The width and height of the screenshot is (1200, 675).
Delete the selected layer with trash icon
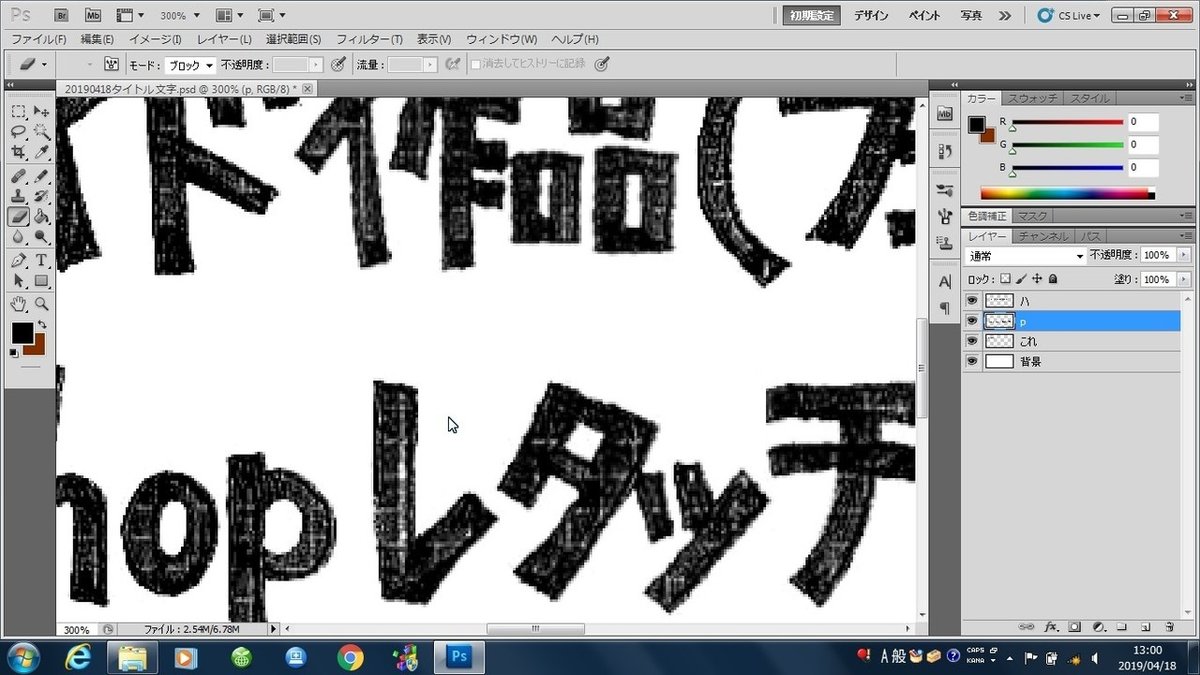[1169, 627]
